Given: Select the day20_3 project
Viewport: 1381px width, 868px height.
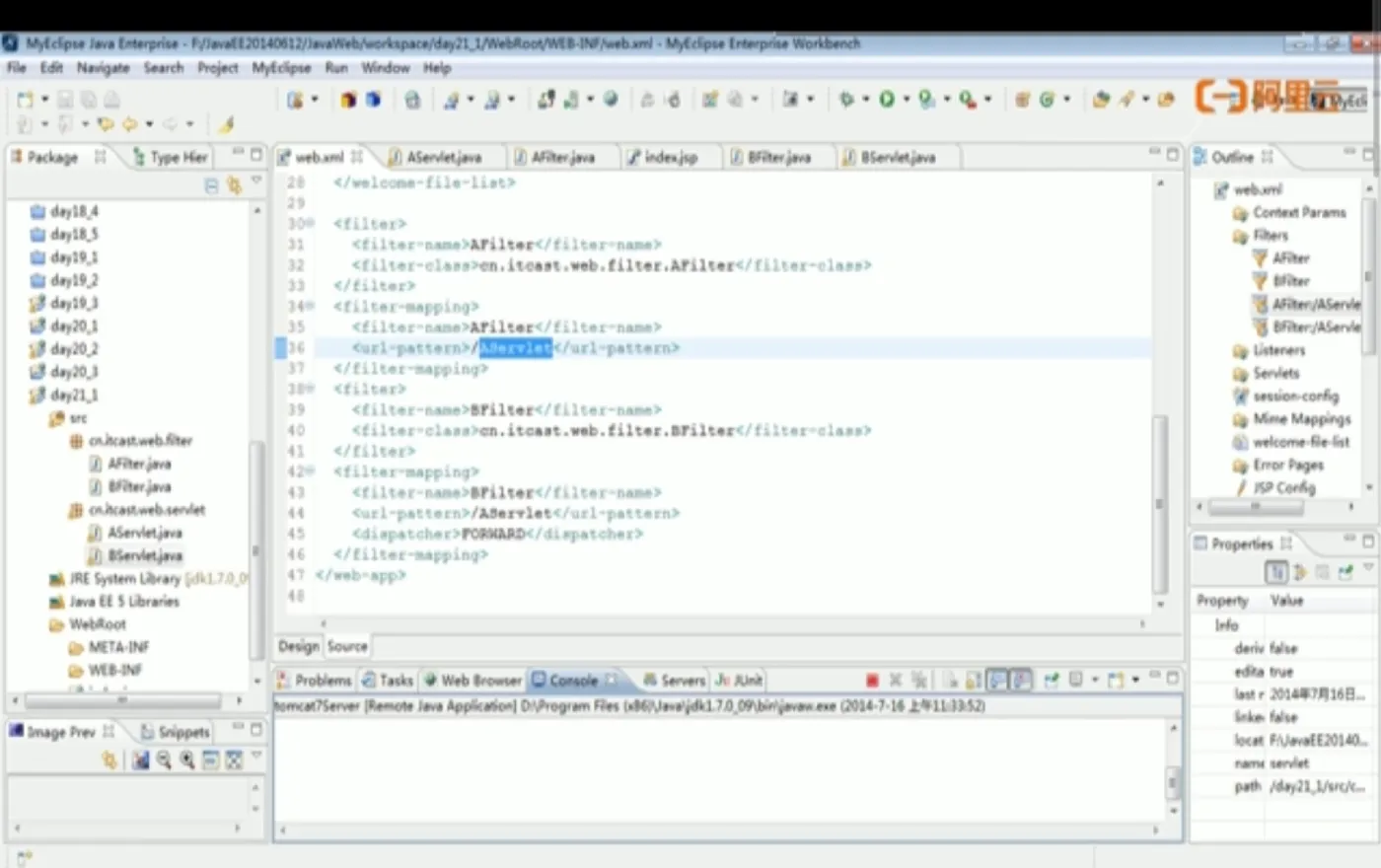Looking at the screenshot, I should pyautogui.click(x=64, y=372).
